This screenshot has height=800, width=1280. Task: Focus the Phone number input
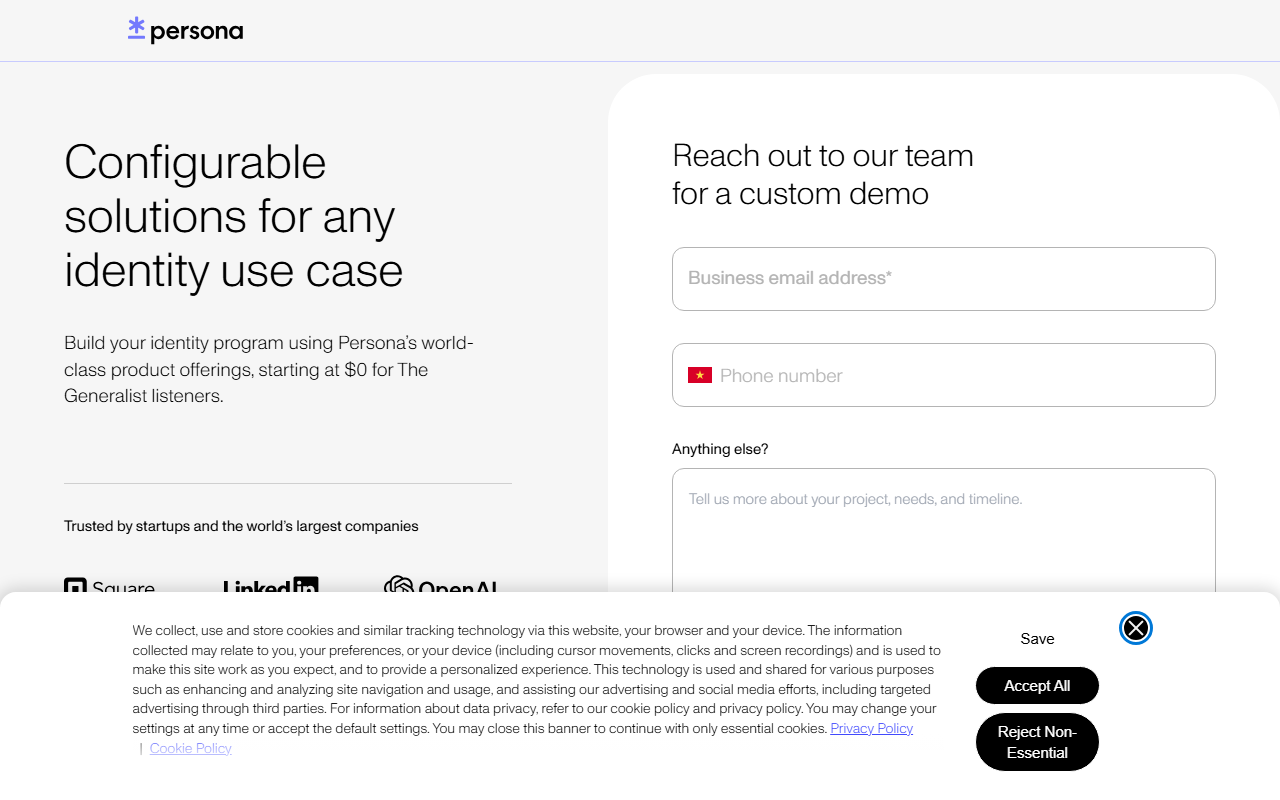[x=960, y=375]
